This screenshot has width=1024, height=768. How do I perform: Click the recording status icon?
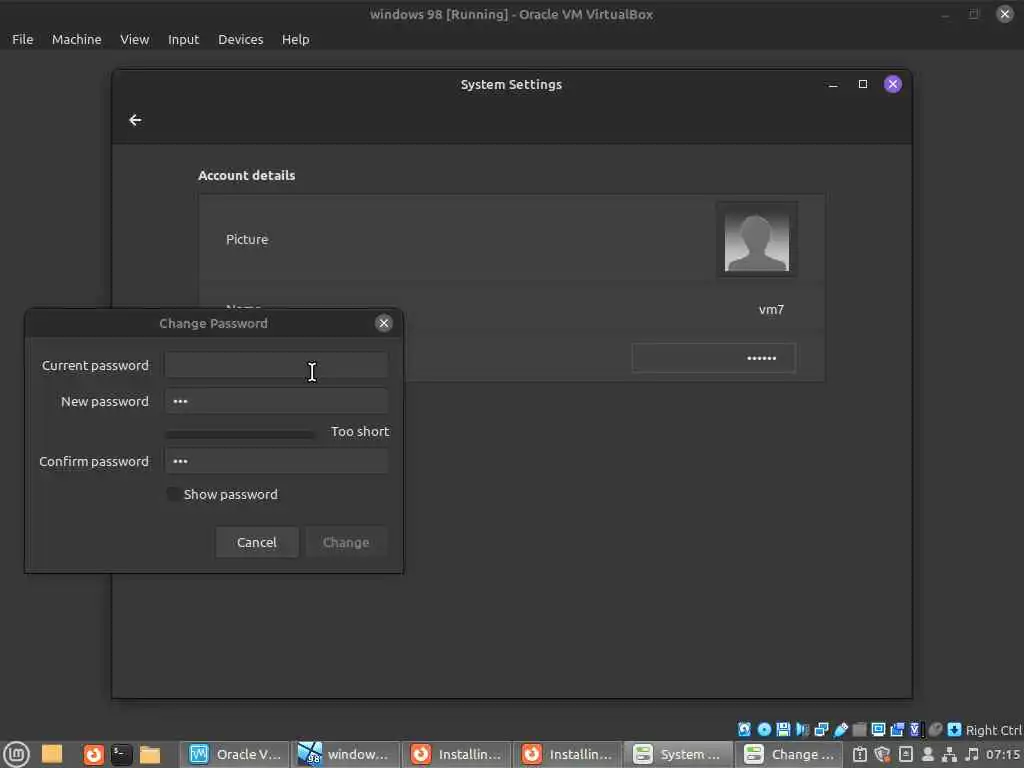coord(897,729)
